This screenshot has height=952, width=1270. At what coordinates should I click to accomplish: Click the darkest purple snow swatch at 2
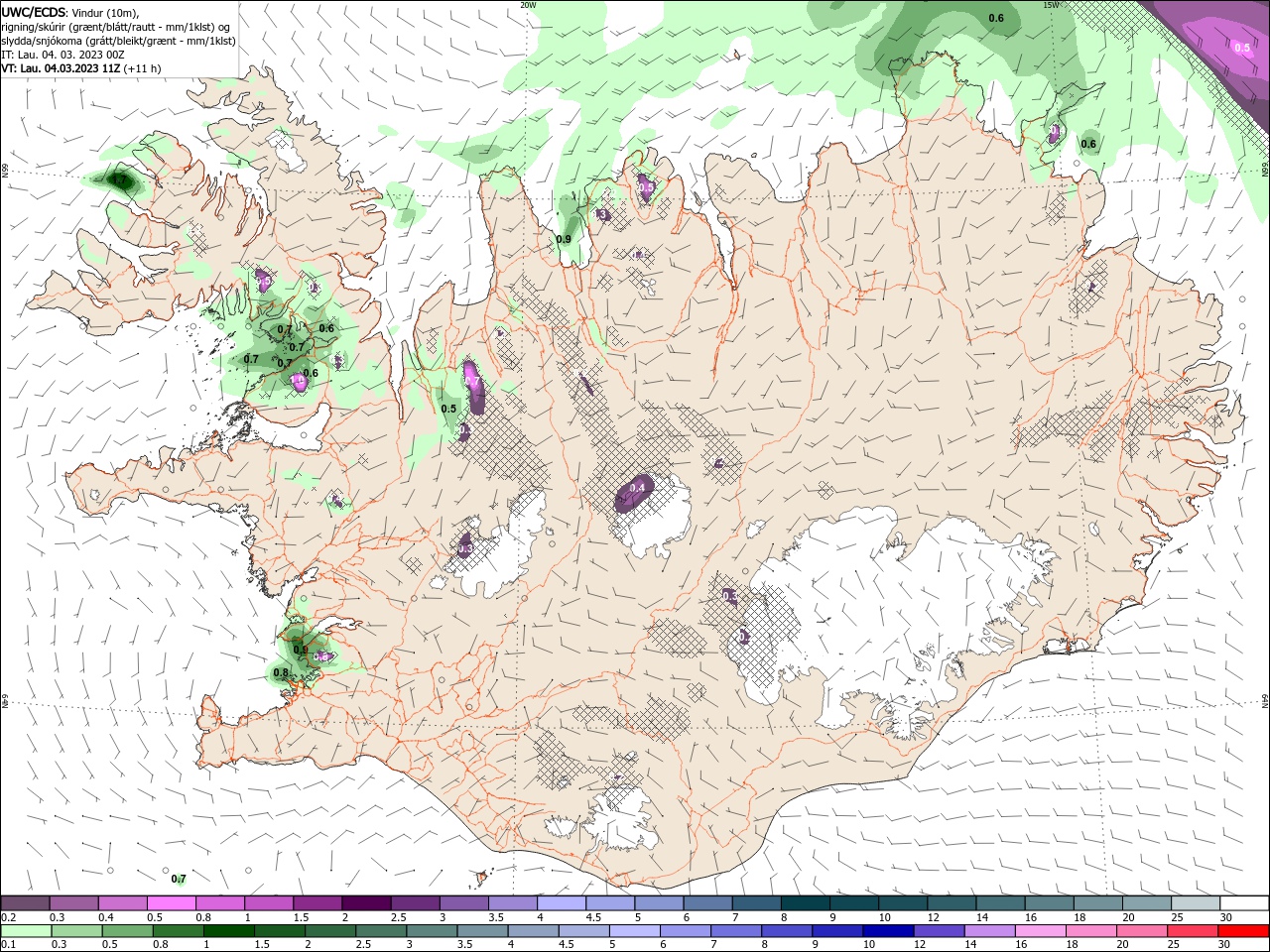coord(365,902)
